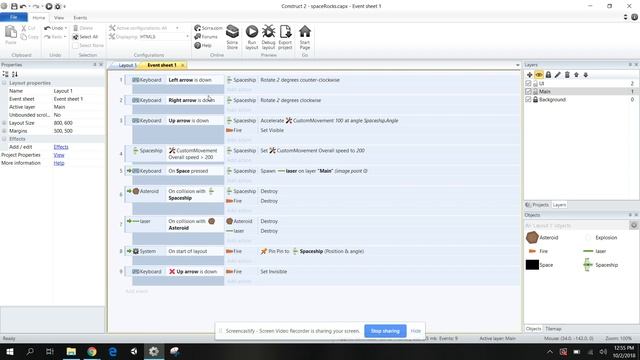Click Select All in the ribbon
Viewport: 640px width, 360px height.
tap(85, 37)
